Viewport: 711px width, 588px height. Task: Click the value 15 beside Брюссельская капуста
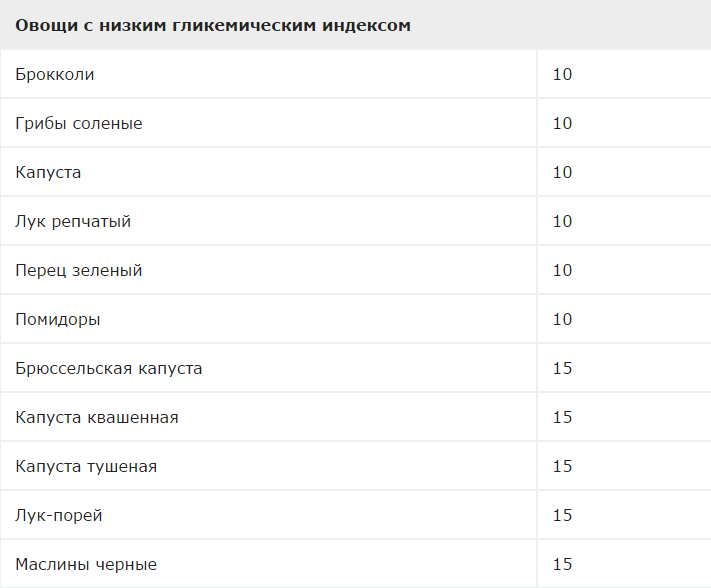coord(562,368)
